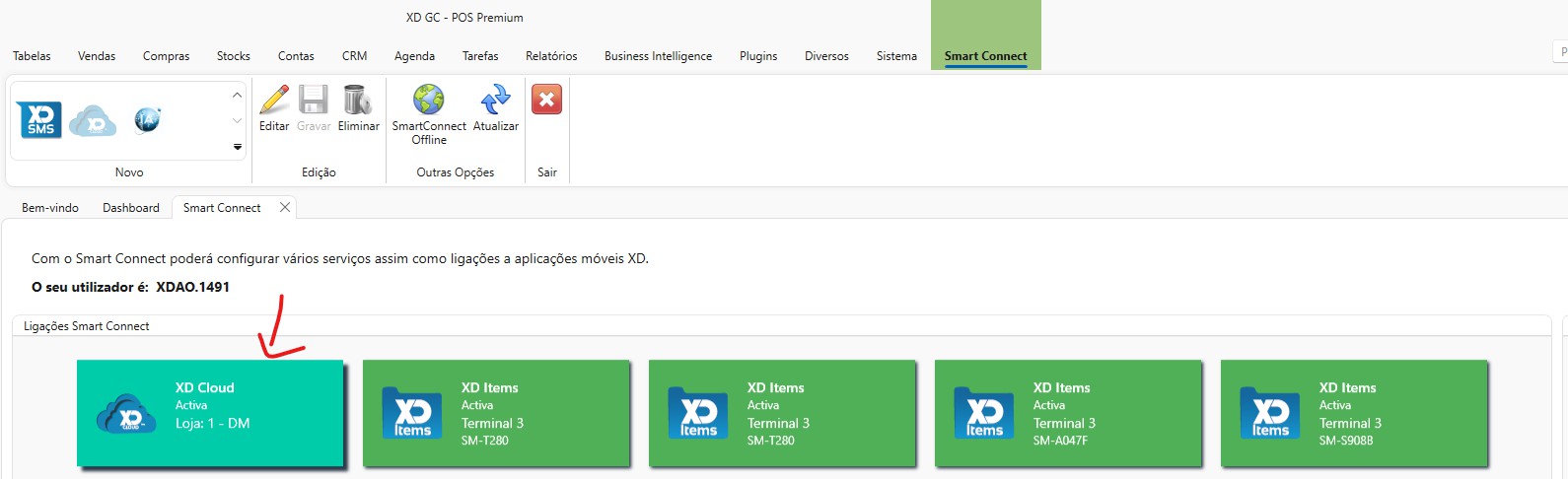This screenshot has width=1568, height=479.
Task: Switch to the Bem-vindo tab
Action: coord(50,208)
